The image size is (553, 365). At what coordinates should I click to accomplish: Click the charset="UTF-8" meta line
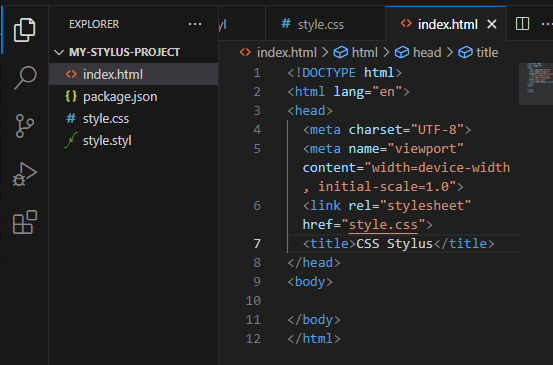pos(387,130)
